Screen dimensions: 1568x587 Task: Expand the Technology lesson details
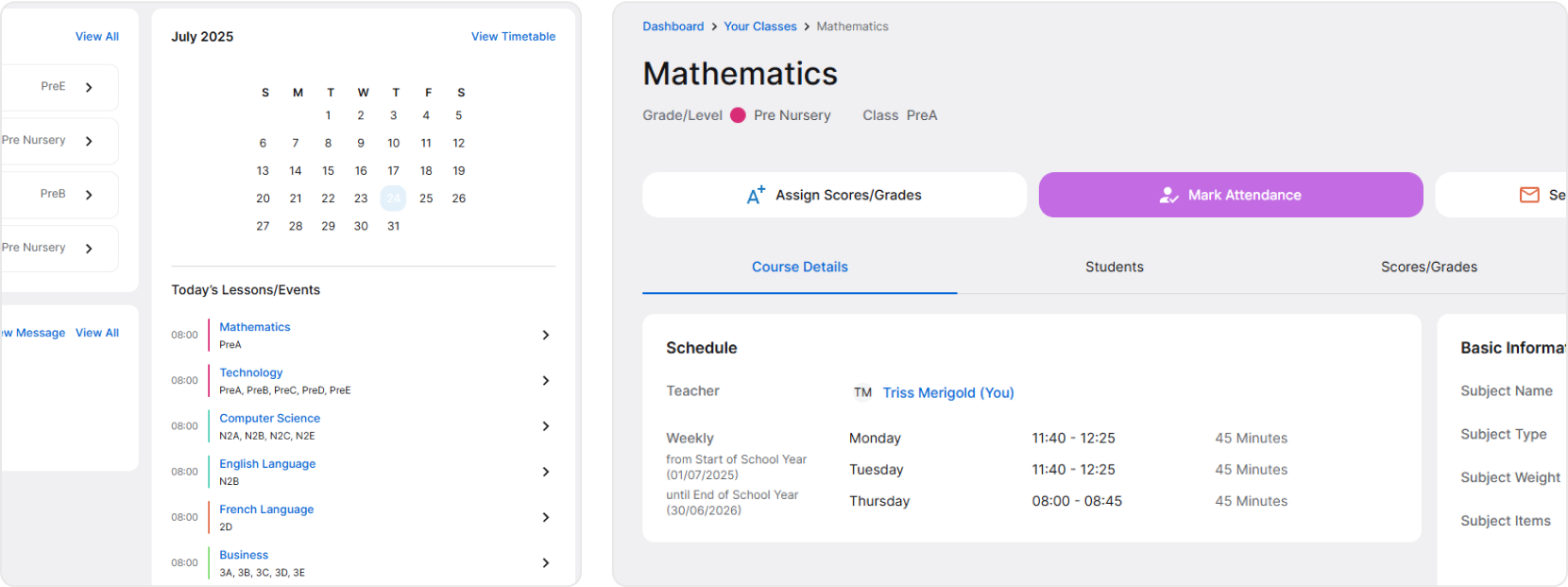[545, 380]
